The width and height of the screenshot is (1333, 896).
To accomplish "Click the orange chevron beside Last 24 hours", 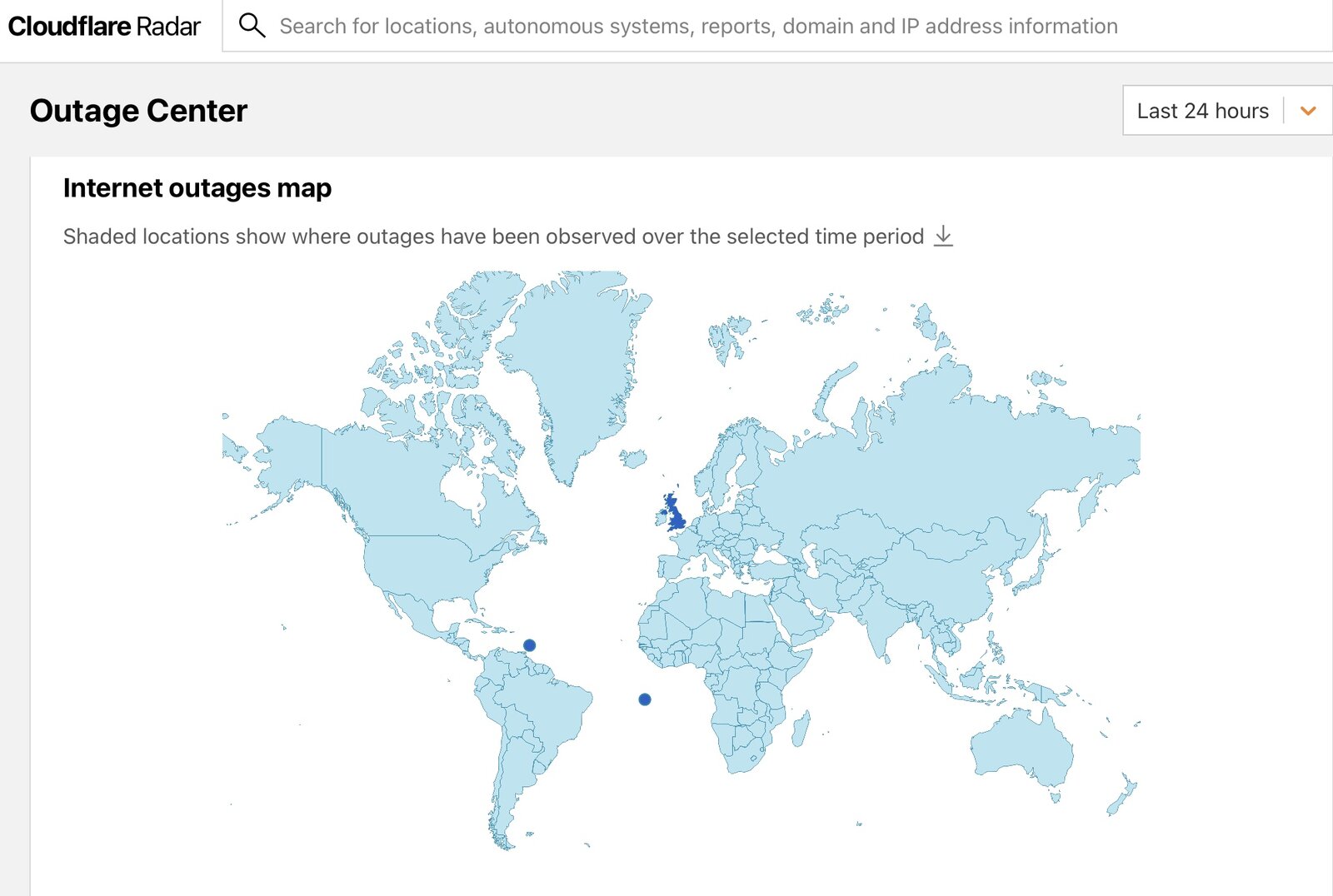I will tap(1308, 111).
